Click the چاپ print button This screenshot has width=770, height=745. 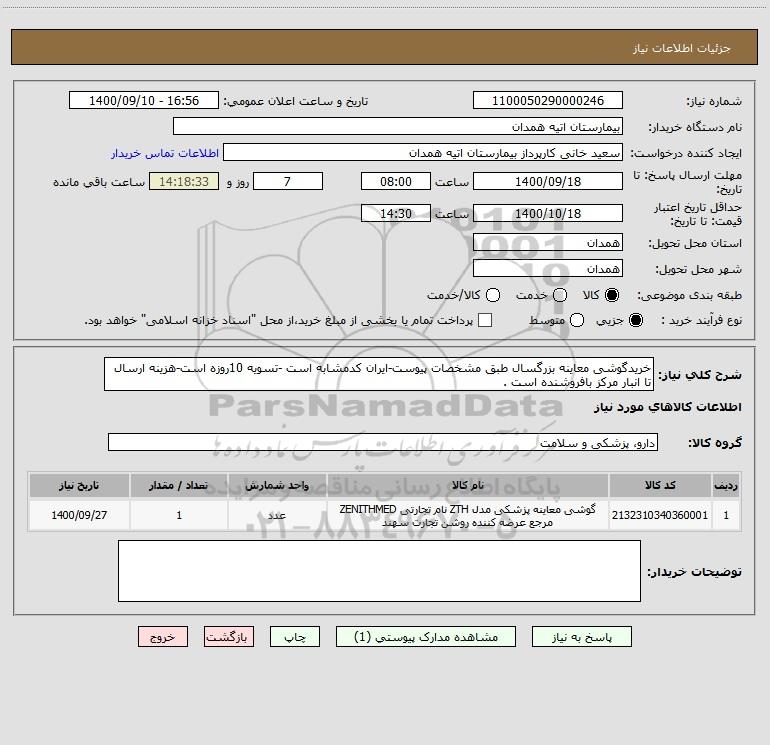pos(295,636)
